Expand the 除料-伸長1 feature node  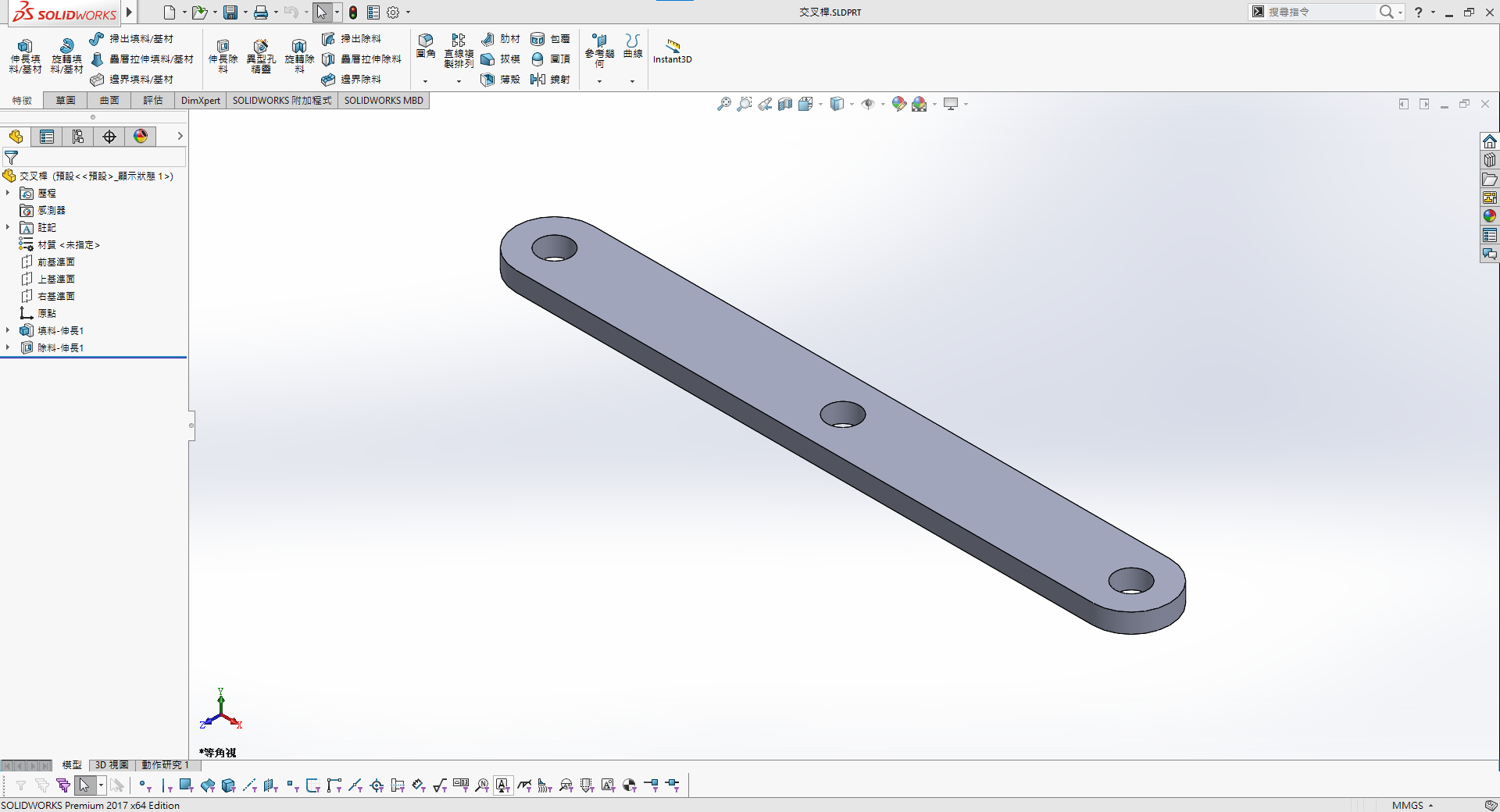pyautogui.click(x=8, y=347)
